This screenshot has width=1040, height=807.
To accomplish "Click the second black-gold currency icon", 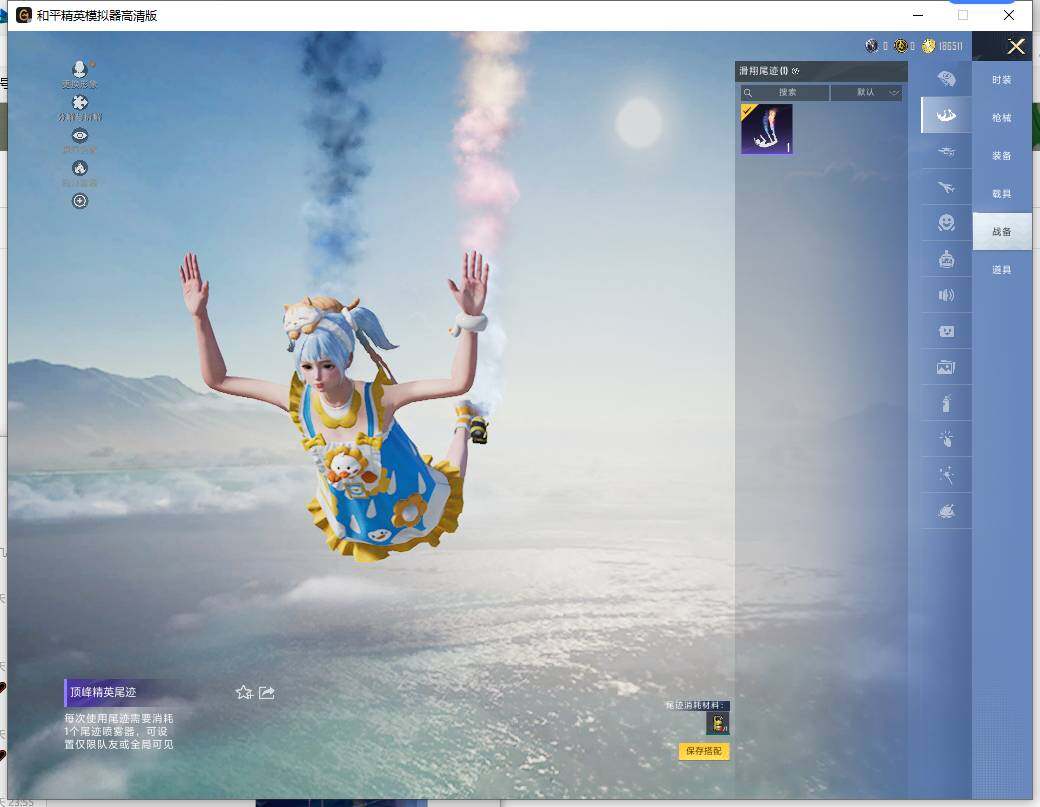I will (901, 46).
